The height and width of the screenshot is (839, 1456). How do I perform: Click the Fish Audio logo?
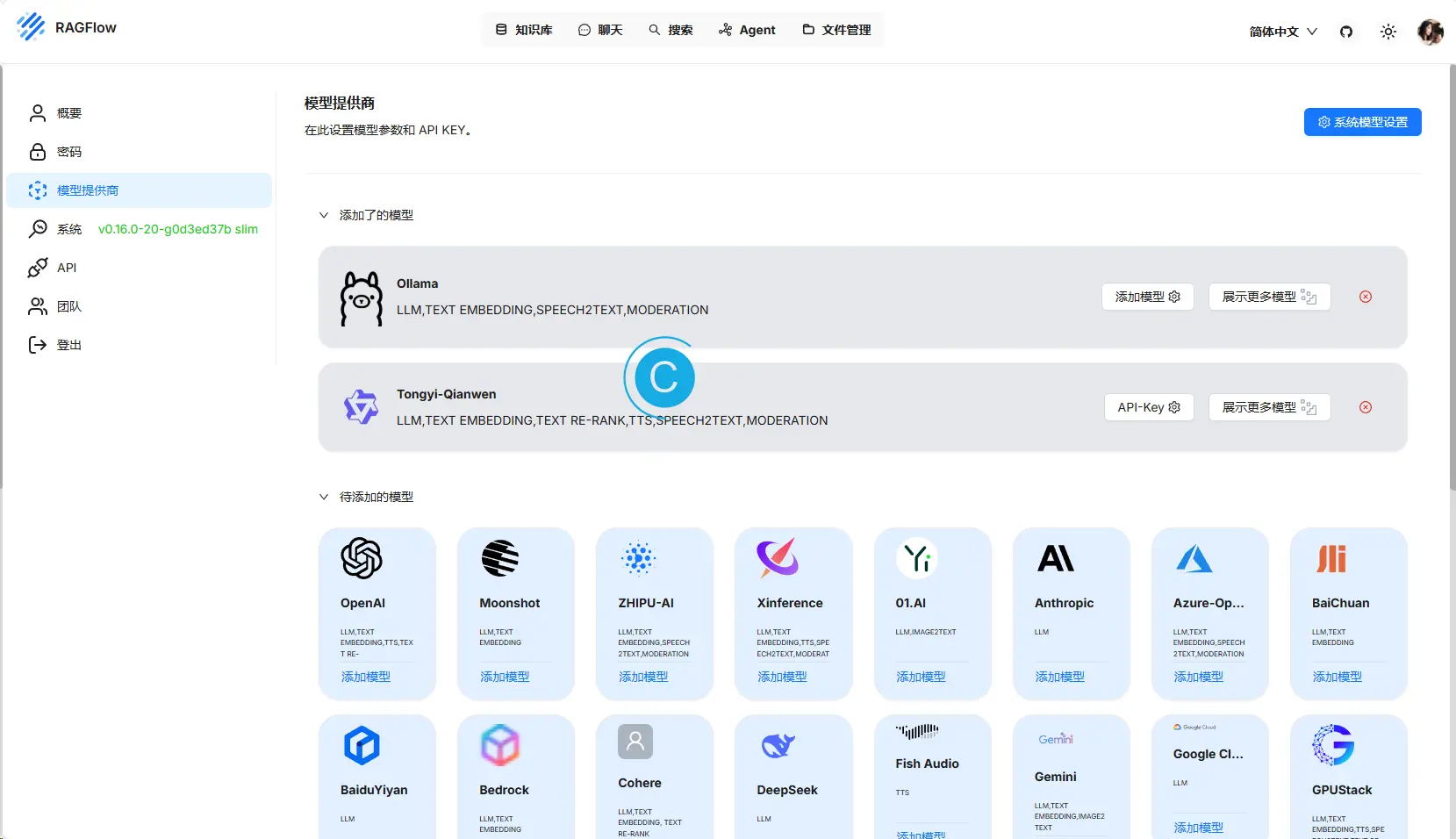tap(917, 731)
